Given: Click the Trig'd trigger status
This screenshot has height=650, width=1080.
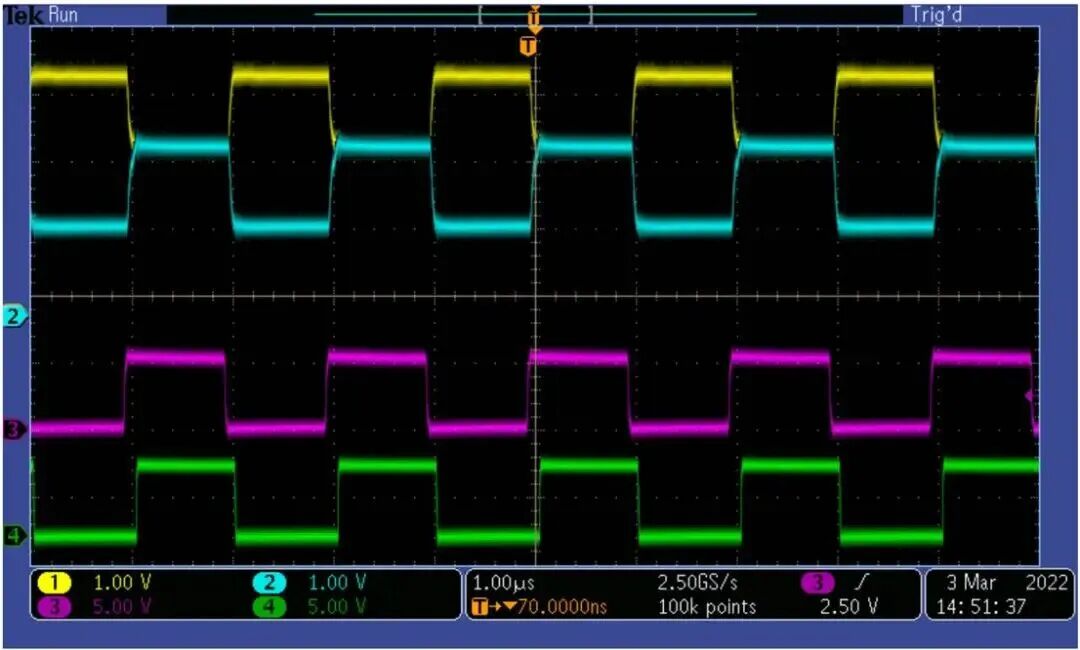Looking at the screenshot, I should pos(936,15).
